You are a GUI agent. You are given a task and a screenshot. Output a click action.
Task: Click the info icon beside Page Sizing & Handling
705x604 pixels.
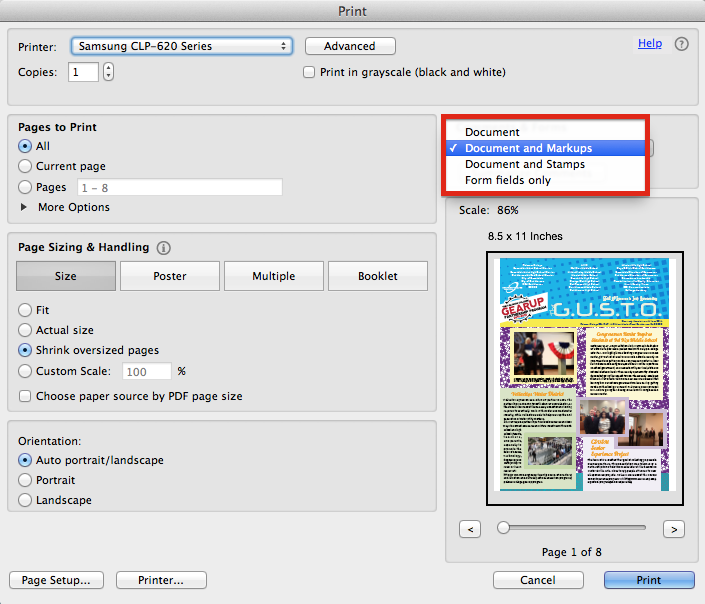[x=164, y=248]
